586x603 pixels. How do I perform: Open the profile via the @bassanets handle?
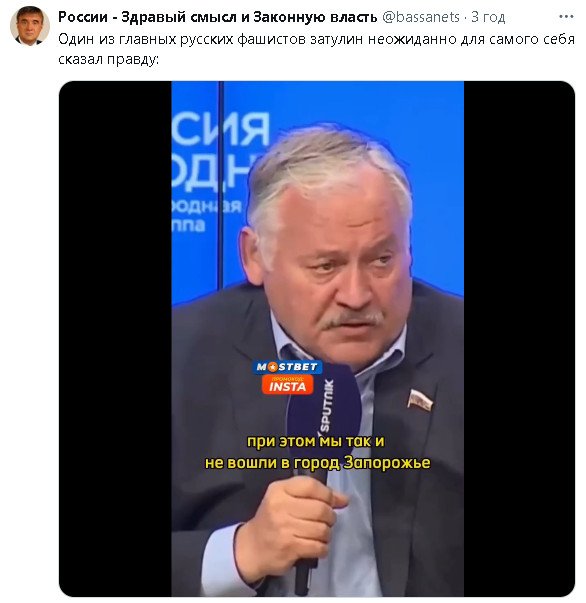pos(420,17)
